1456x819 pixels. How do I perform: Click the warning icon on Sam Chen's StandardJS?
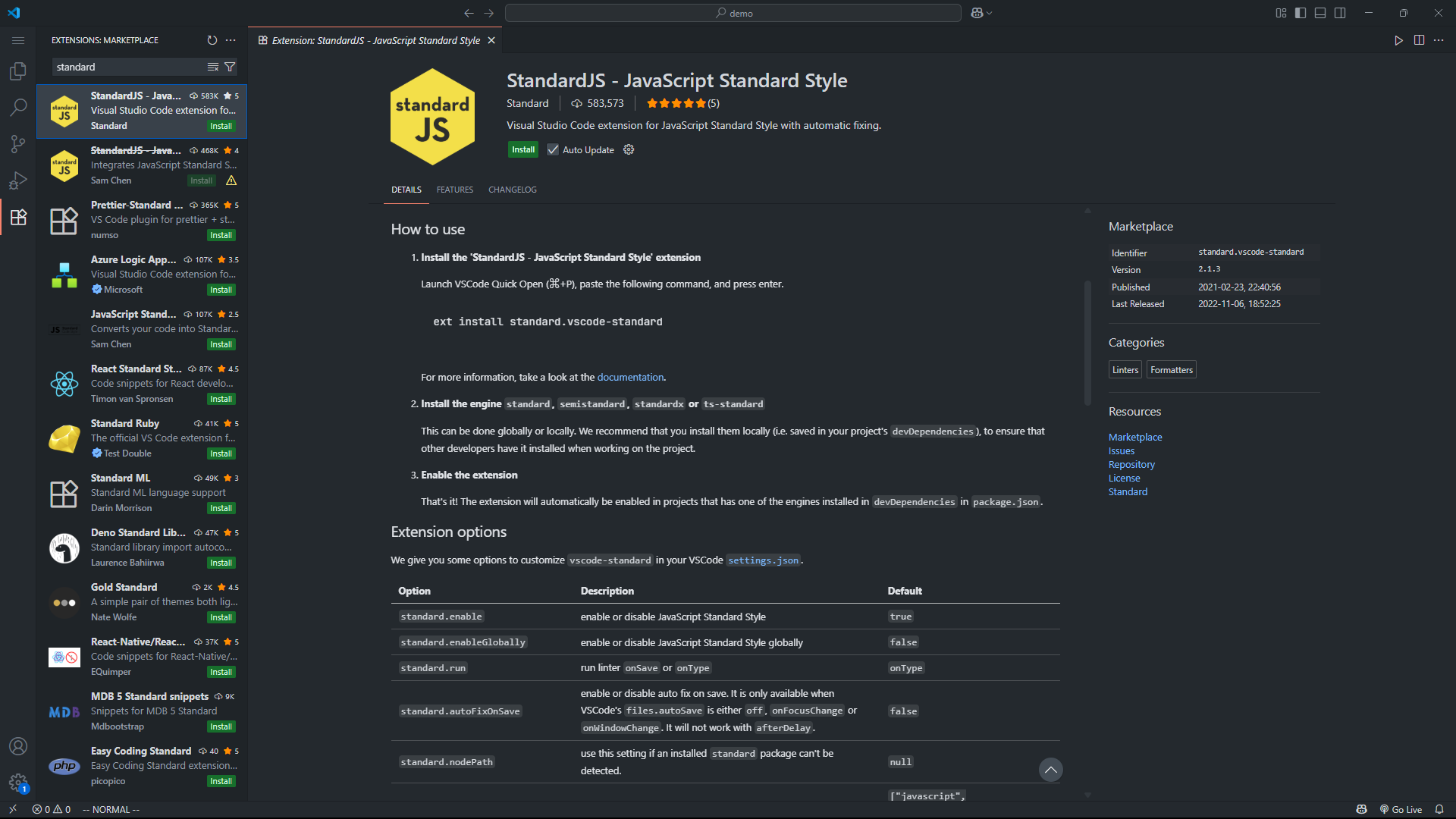(x=231, y=180)
